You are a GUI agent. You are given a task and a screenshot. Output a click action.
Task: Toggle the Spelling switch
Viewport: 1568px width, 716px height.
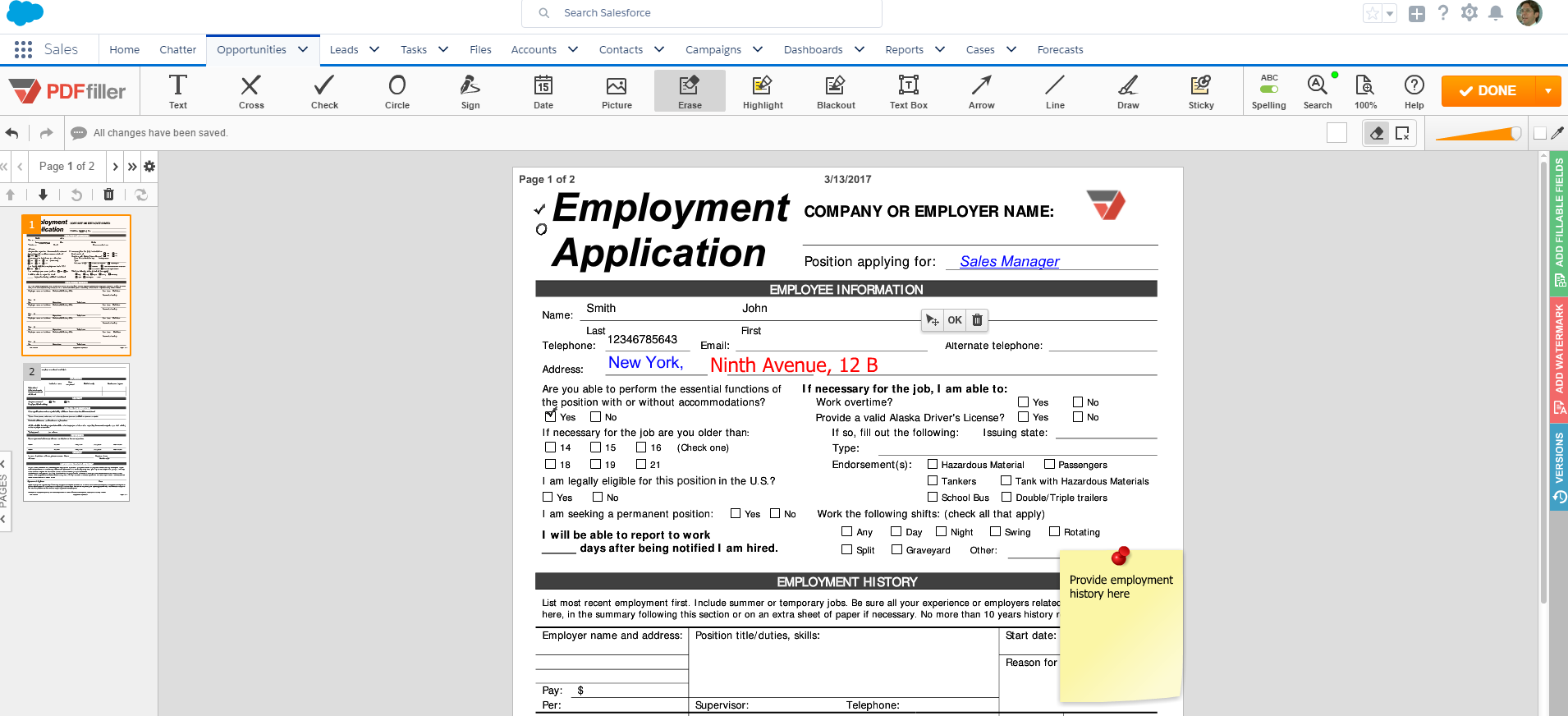click(1269, 89)
